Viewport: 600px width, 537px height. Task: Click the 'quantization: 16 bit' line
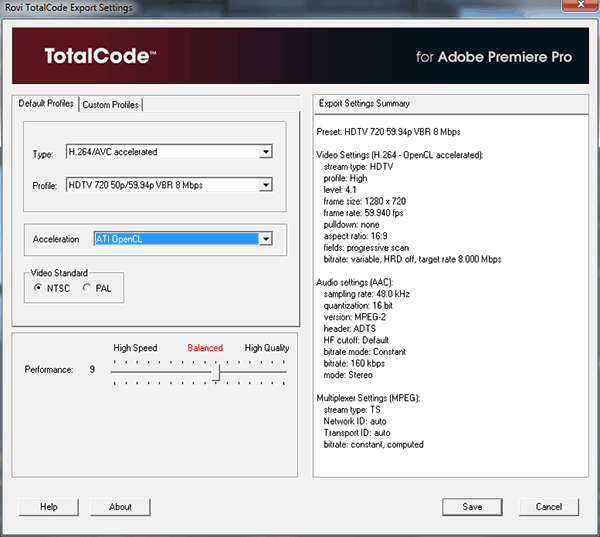(358, 305)
